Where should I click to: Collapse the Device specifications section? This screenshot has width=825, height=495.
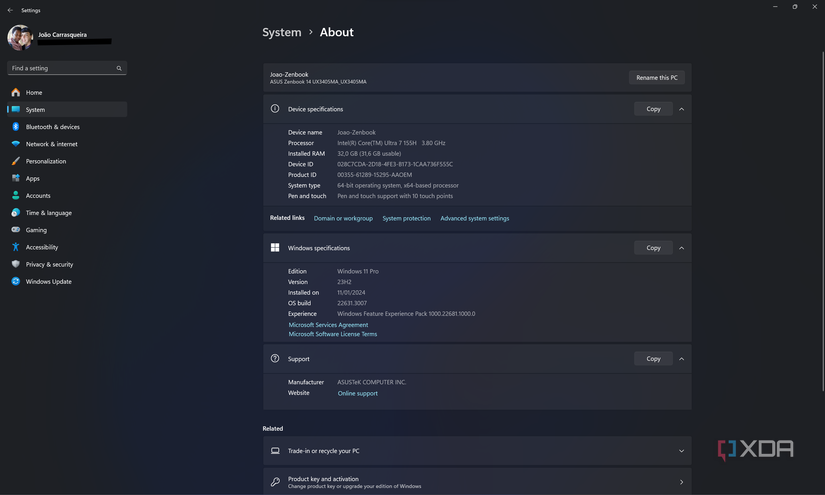point(681,109)
